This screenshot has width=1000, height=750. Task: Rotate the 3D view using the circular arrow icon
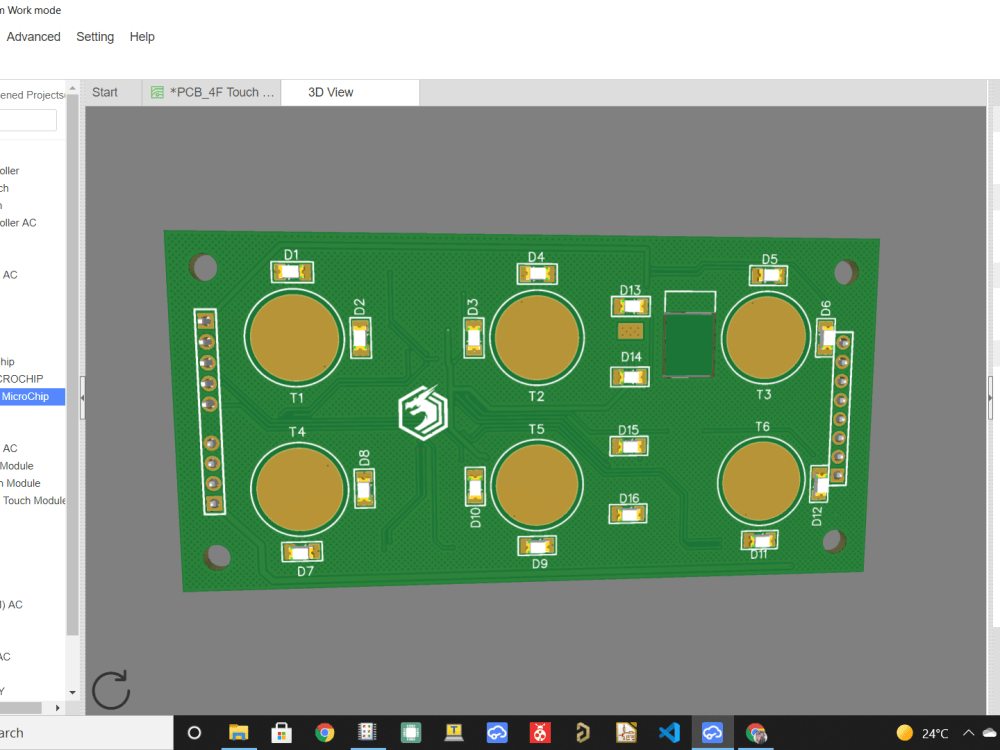click(x=110, y=689)
